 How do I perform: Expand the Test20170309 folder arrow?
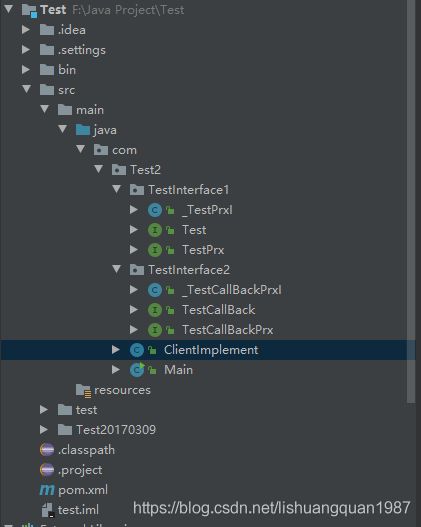point(44,430)
